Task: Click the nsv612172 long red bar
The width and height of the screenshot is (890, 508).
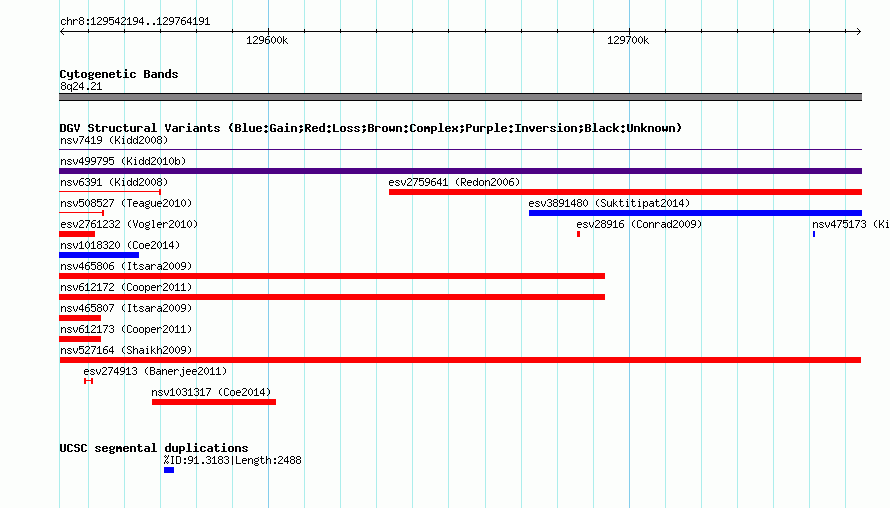Action: (x=332, y=297)
